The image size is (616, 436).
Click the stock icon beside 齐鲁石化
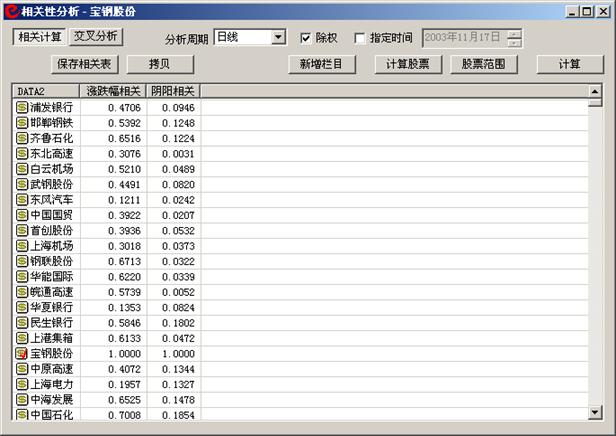(x=22, y=138)
